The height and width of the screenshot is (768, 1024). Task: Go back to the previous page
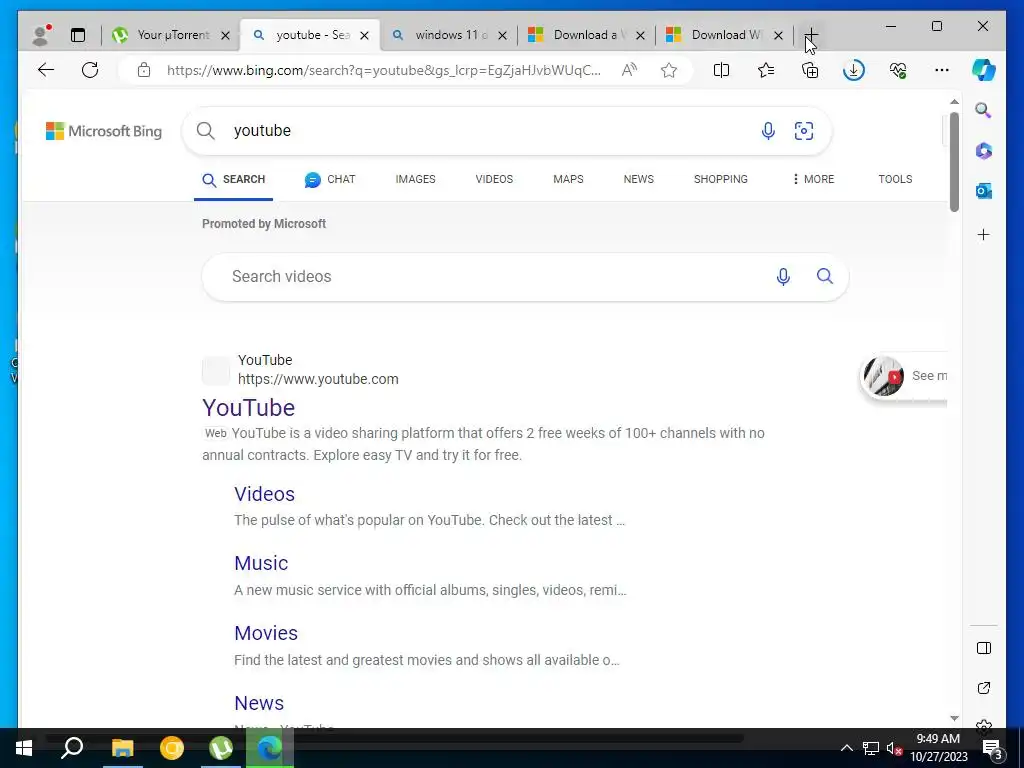click(x=46, y=70)
